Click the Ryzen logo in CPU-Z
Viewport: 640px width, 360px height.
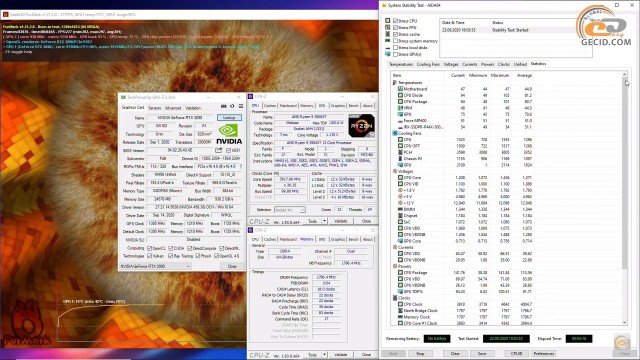(361, 126)
